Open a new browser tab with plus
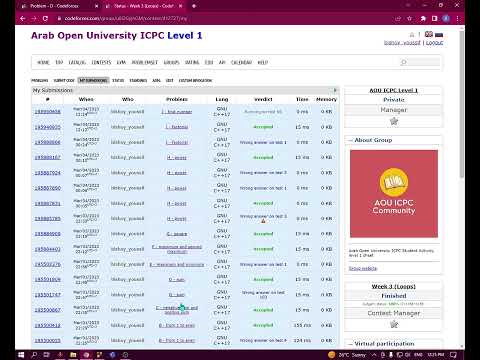Screen dimensions: 480x360 pos(194,6)
